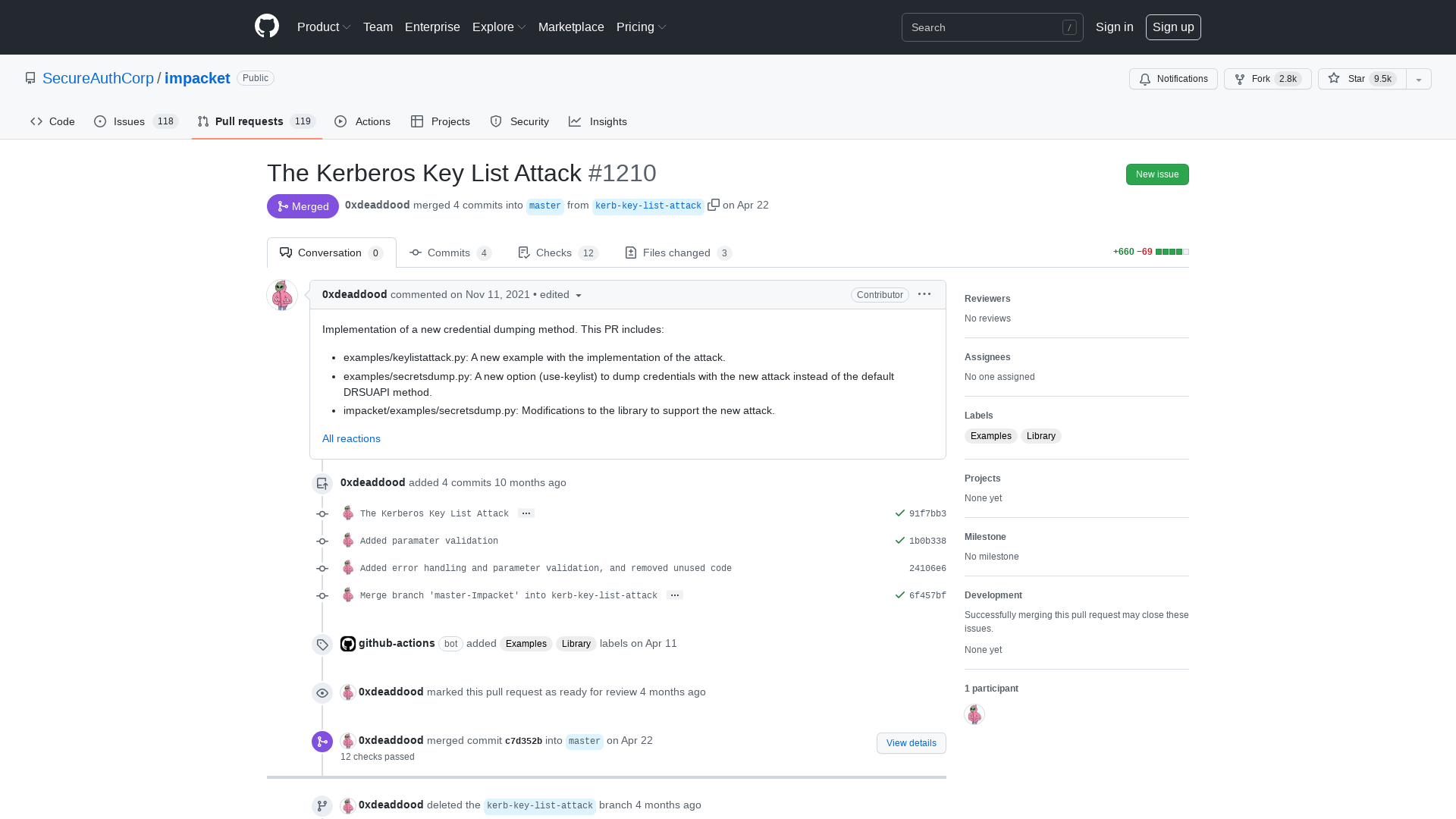Open the Product dropdown menu
Viewport: 1456px width, 819px height.
324,27
